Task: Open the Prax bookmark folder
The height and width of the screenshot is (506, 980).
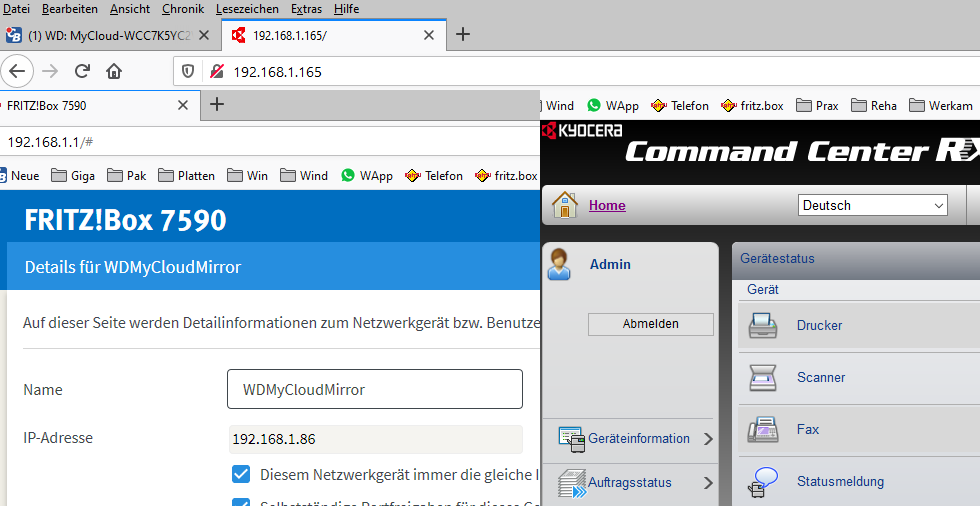Action: coord(818,106)
